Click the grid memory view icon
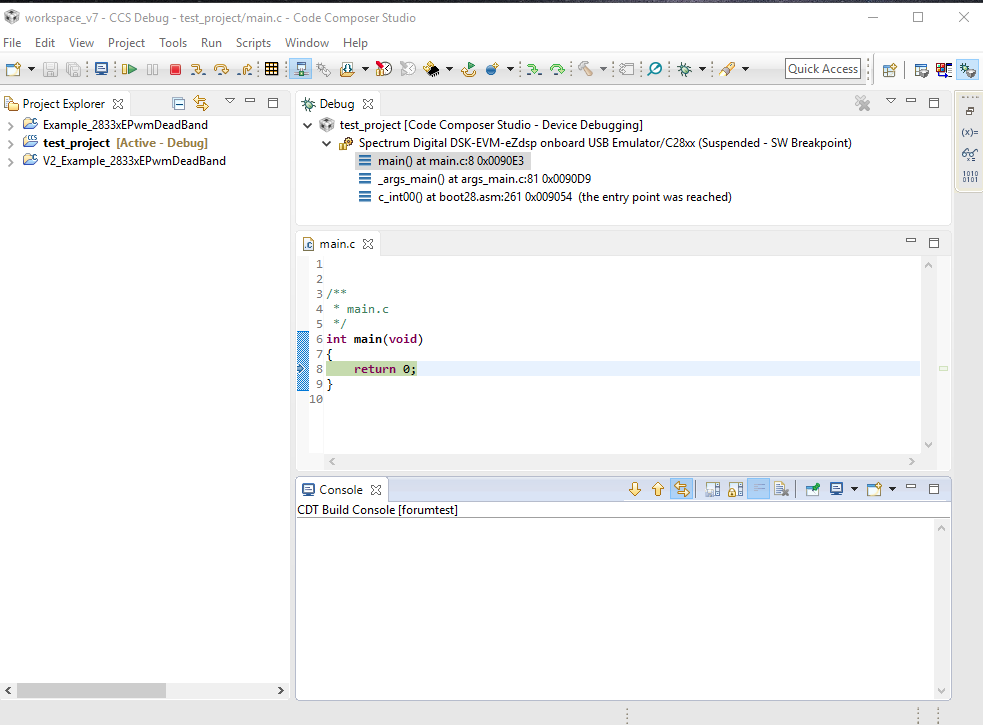This screenshot has height=725, width=983. 271,69
